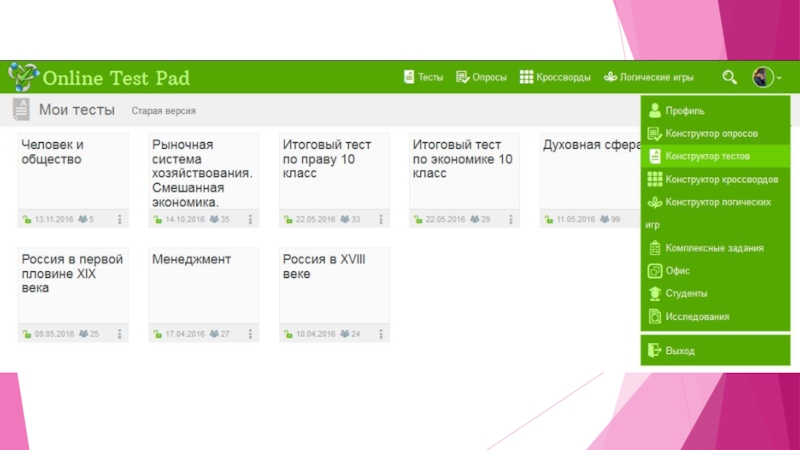Viewport: 800px width, 450px height.
Task: Open Студенты menu entry
Action: tap(715, 293)
